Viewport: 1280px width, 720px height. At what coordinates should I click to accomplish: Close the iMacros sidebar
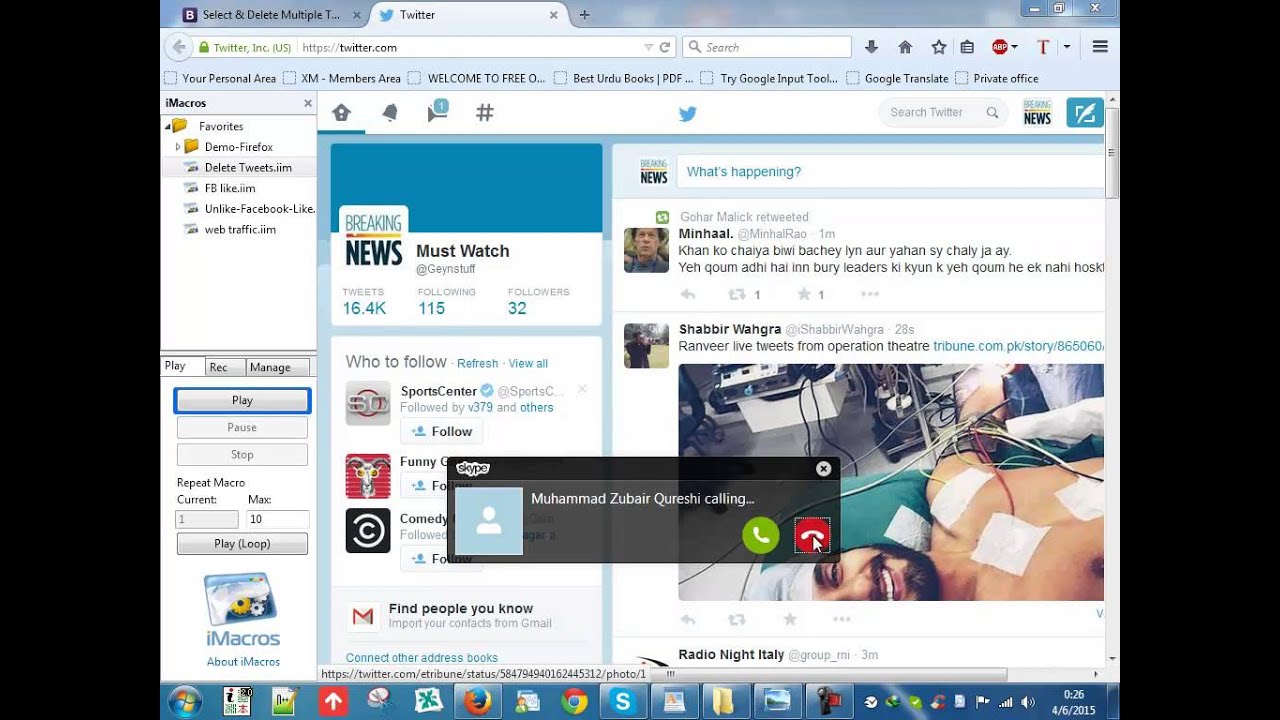point(308,103)
